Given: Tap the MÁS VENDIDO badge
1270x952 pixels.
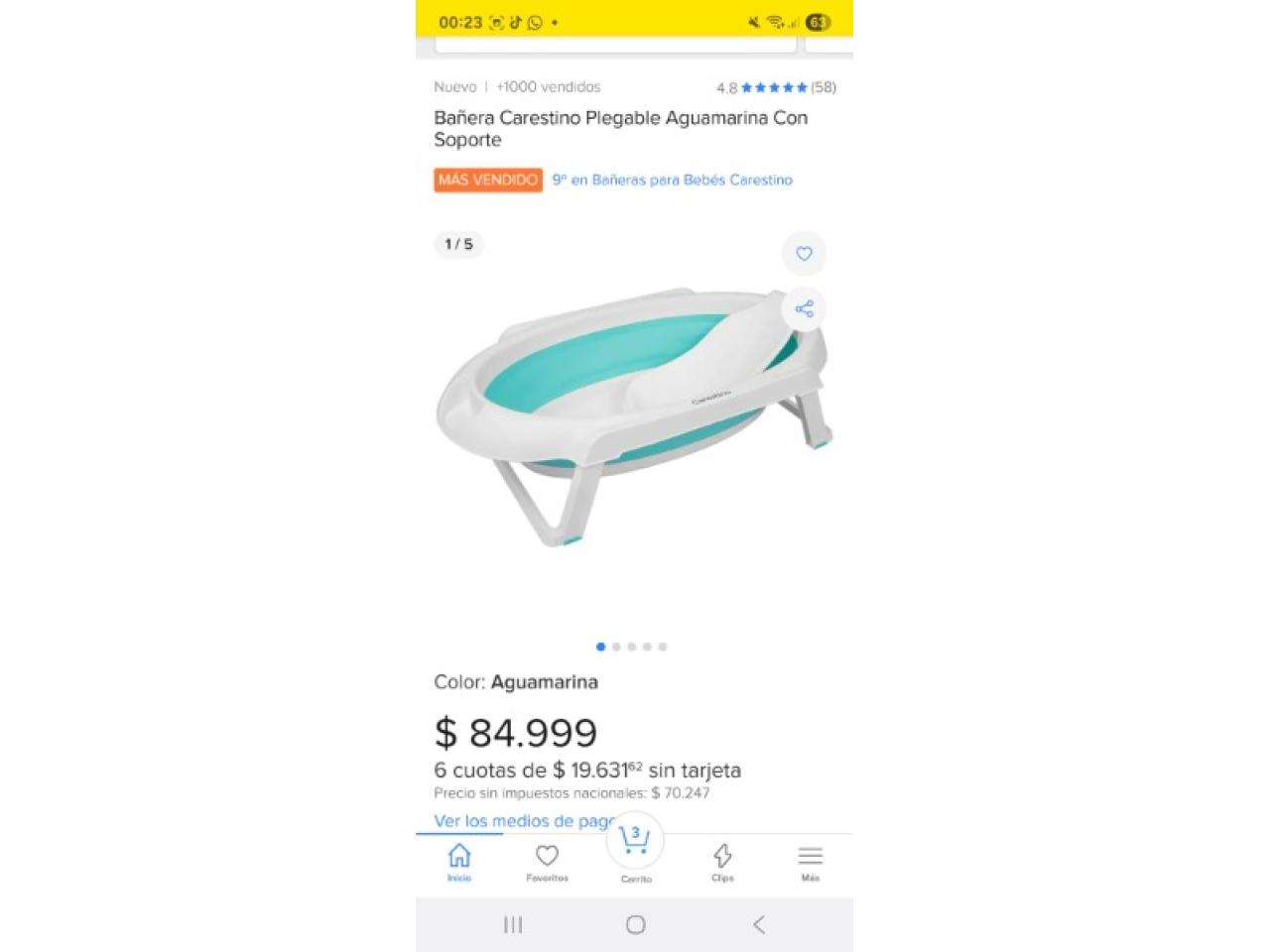Looking at the screenshot, I should tap(488, 180).
